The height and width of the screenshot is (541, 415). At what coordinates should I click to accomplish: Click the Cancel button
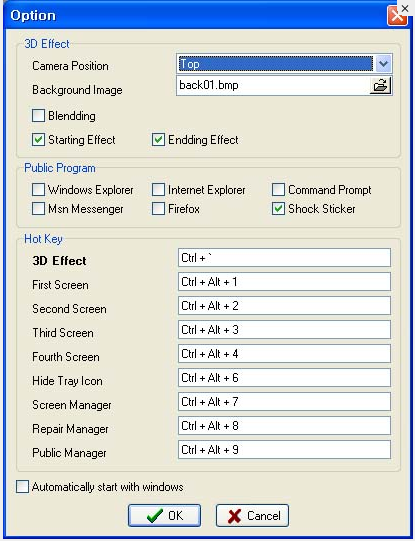(252, 515)
